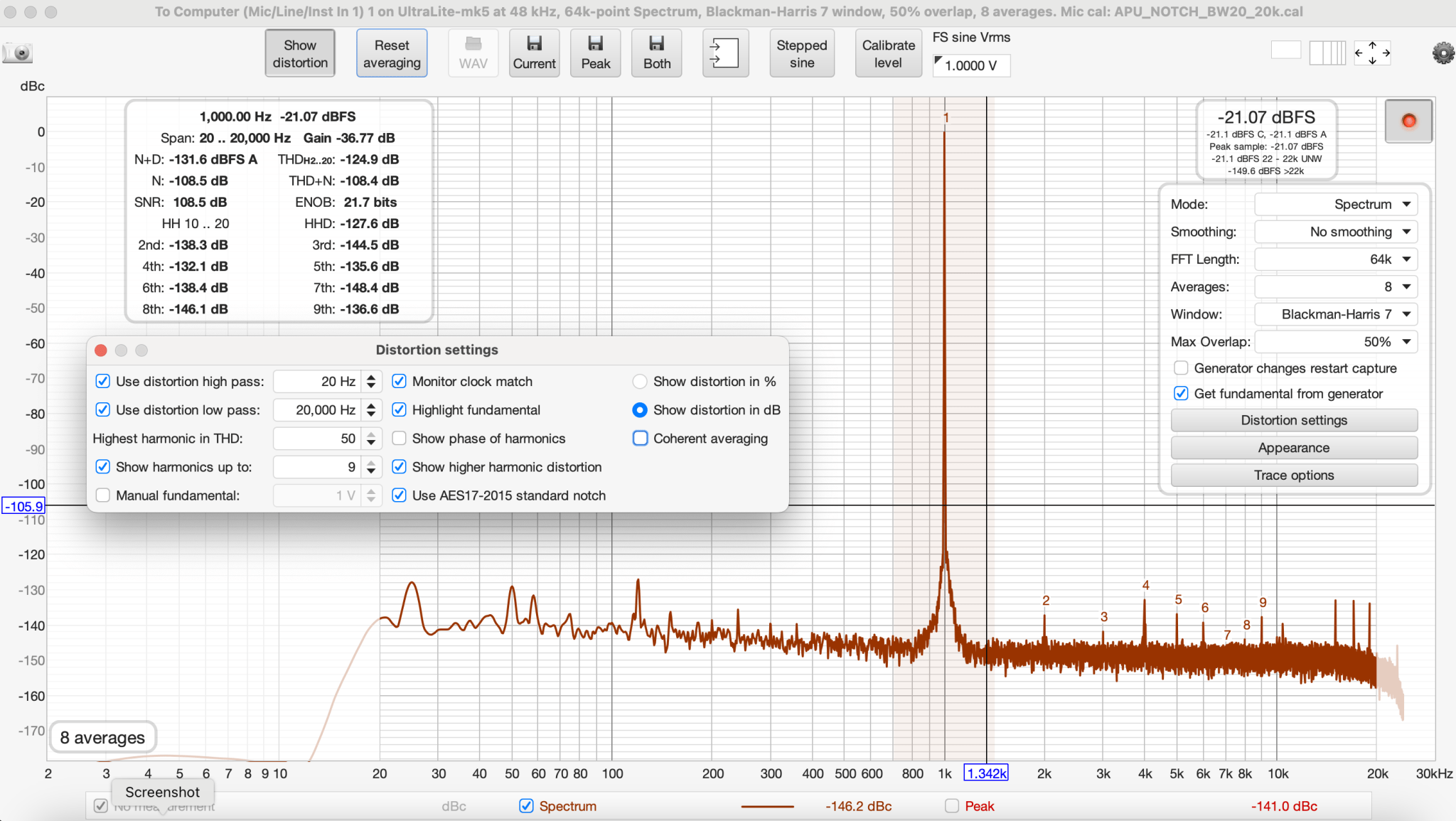This screenshot has height=821, width=1456.
Task: Open the FFT Length dropdown
Action: (x=1336, y=259)
